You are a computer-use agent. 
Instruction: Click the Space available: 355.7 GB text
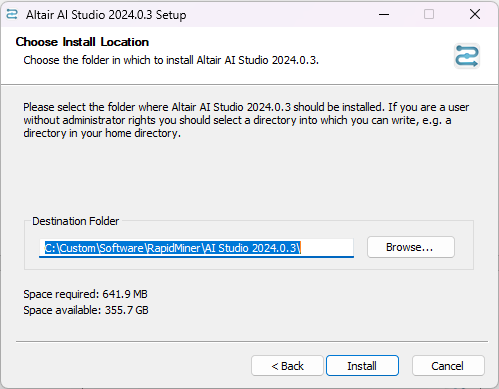(86, 310)
